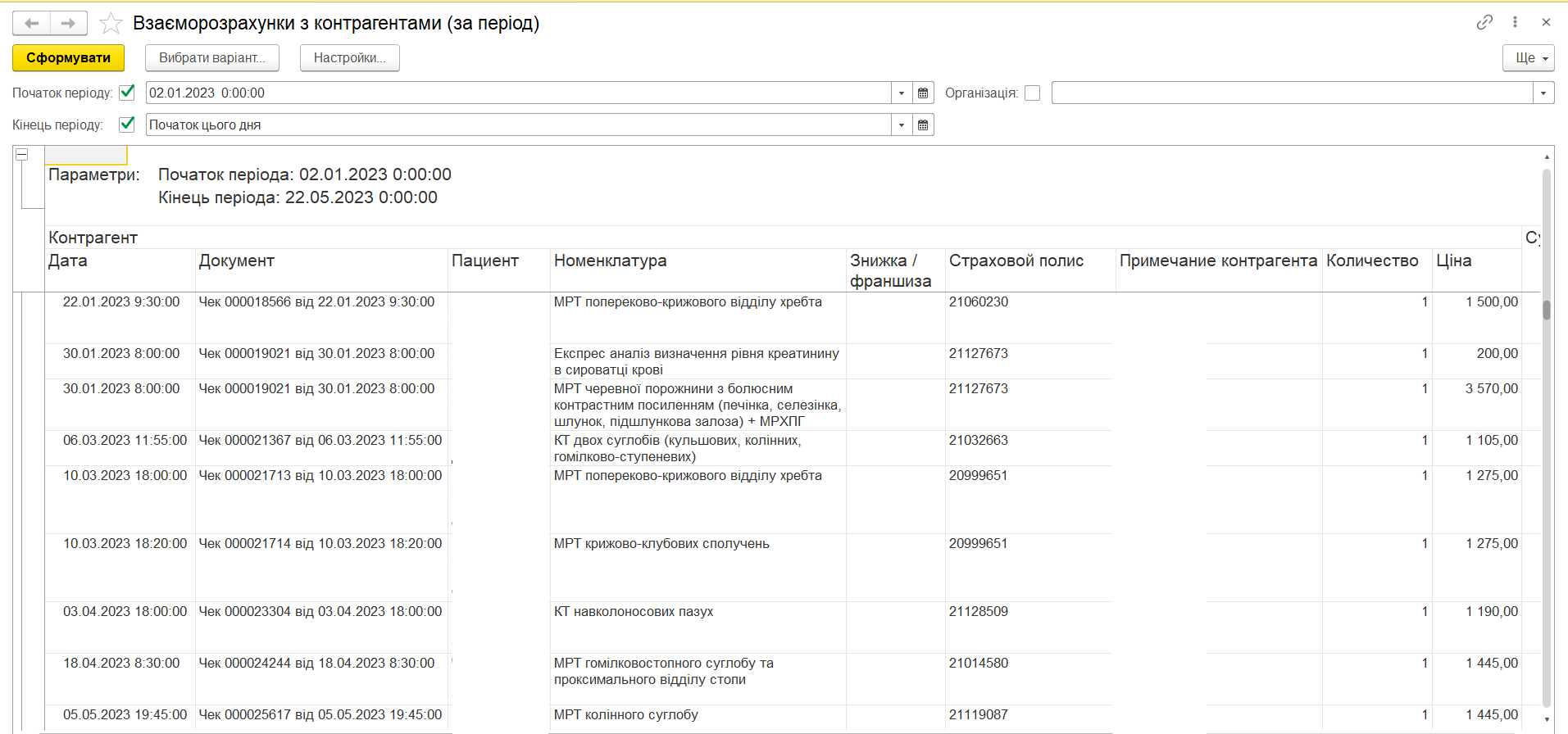Image resolution: width=1568 pixels, height=734 pixels.
Task: Close the report window
Action: (x=1546, y=22)
